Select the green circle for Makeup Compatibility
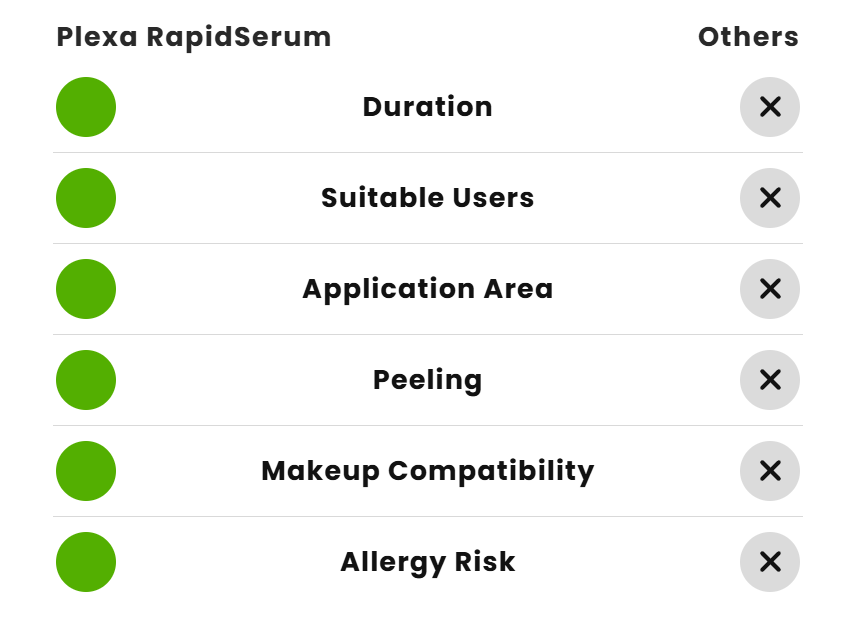 (x=86, y=471)
